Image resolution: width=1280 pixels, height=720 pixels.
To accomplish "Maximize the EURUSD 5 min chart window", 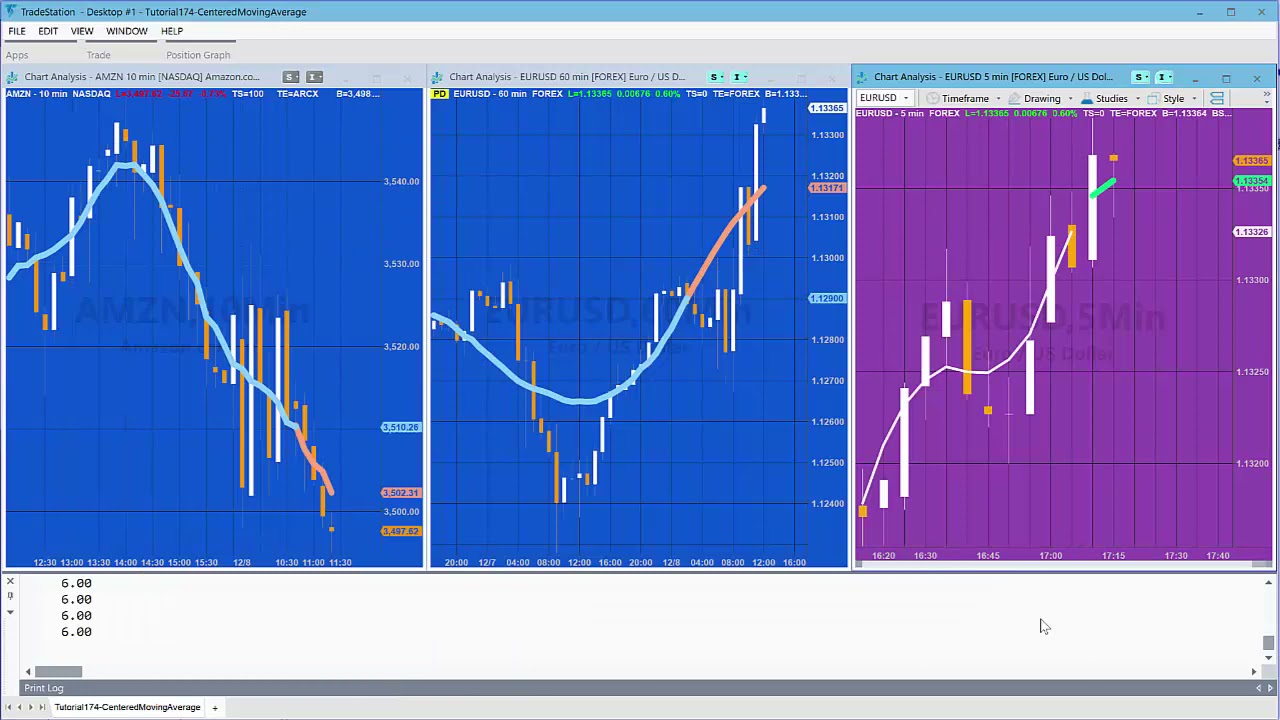I will point(1226,78).
